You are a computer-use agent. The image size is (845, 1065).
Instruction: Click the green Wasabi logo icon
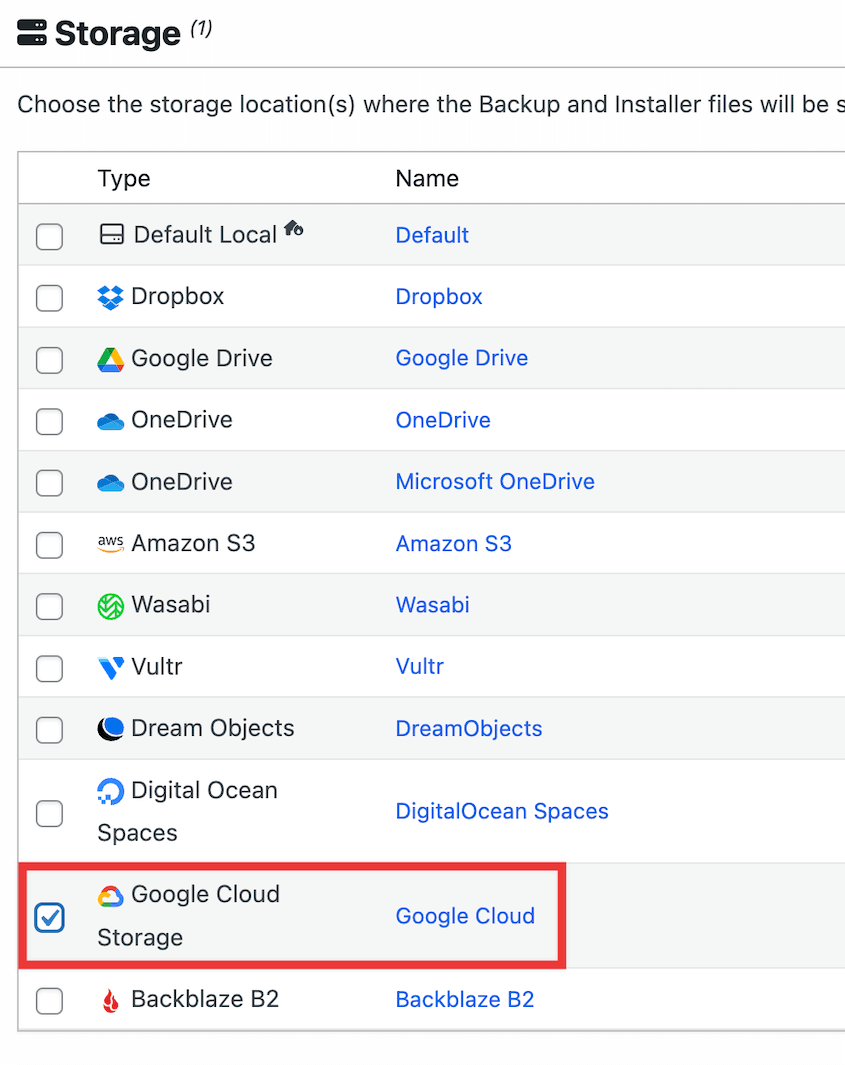111,606
